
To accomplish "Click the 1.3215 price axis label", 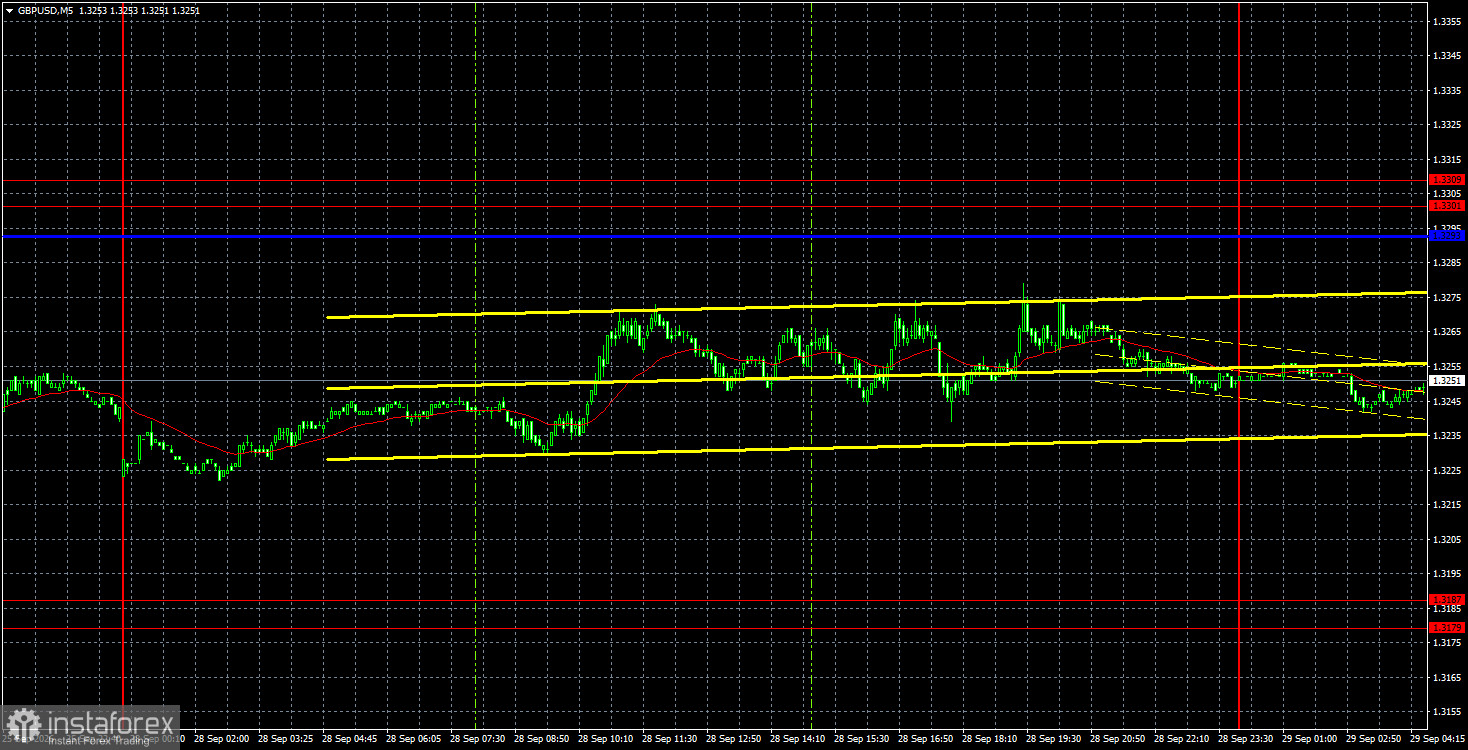I will 1447,505.
